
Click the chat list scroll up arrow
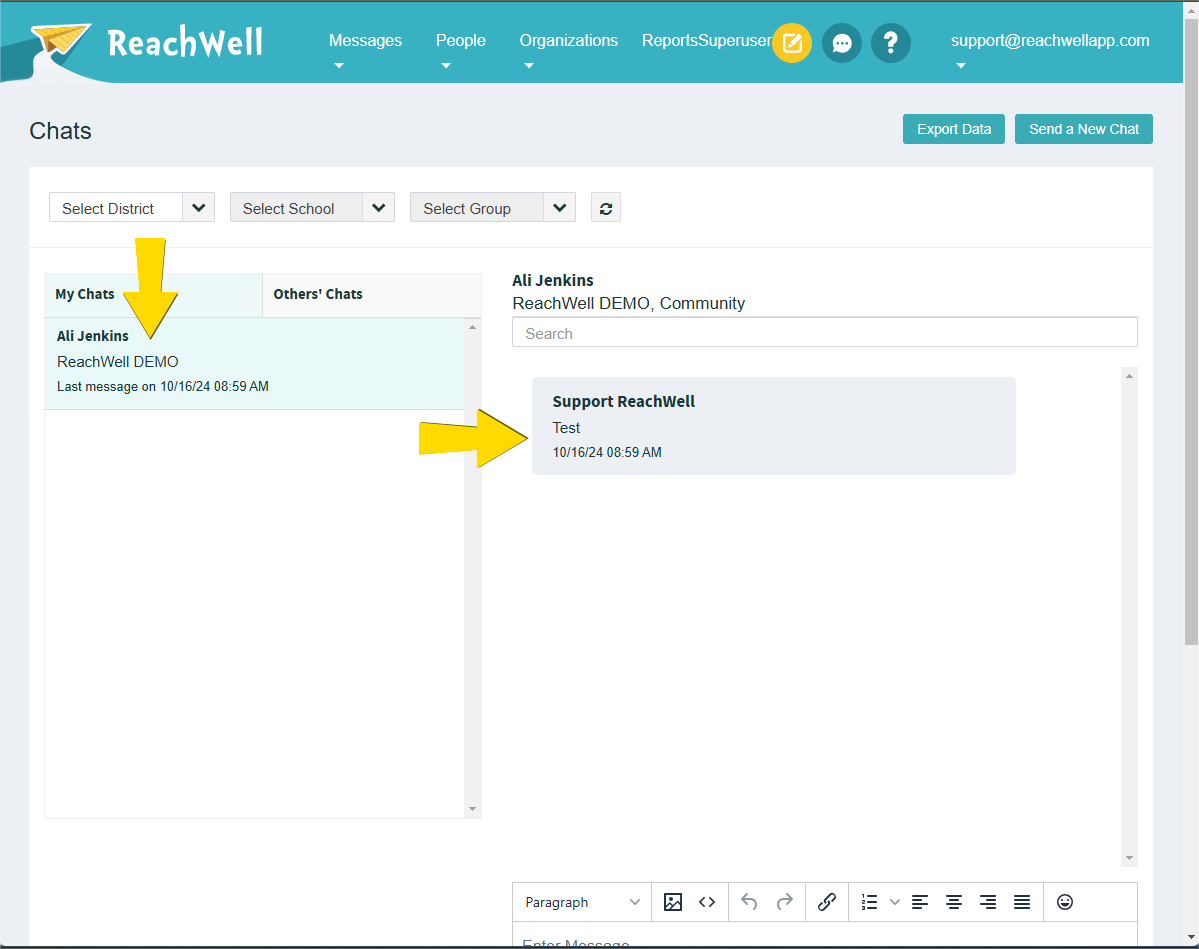tap(473, 327)
